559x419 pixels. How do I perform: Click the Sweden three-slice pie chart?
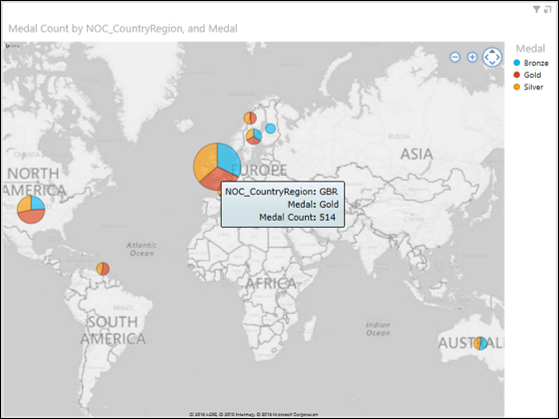click(x=254, y=136)
